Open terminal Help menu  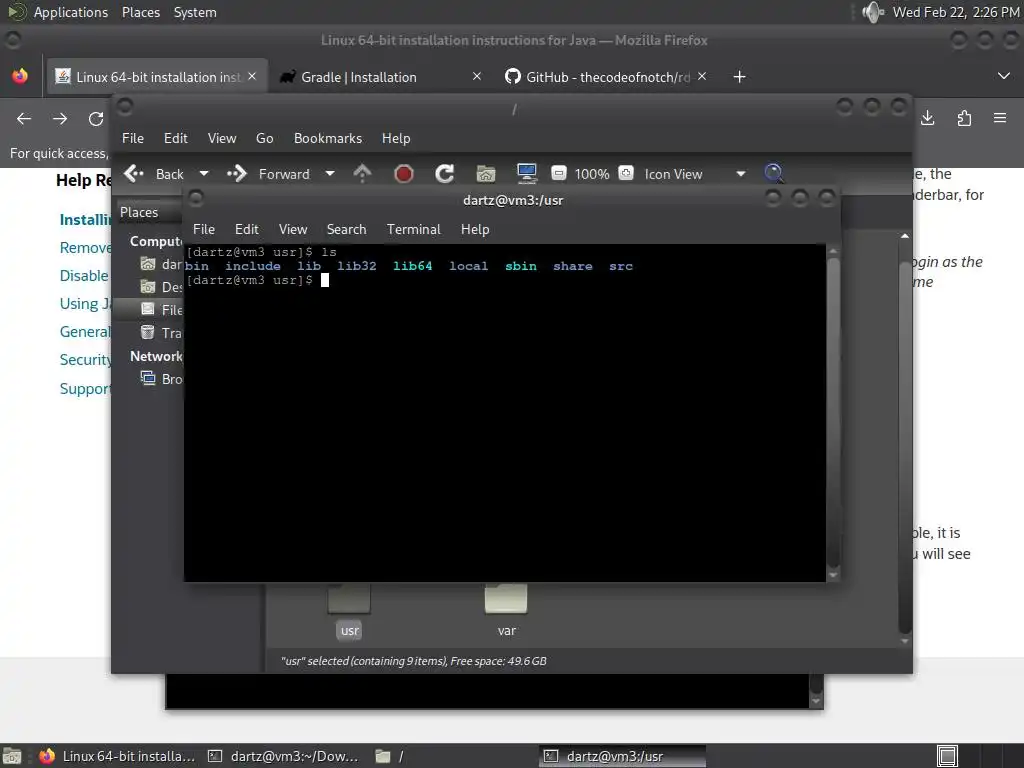(475, 229)
